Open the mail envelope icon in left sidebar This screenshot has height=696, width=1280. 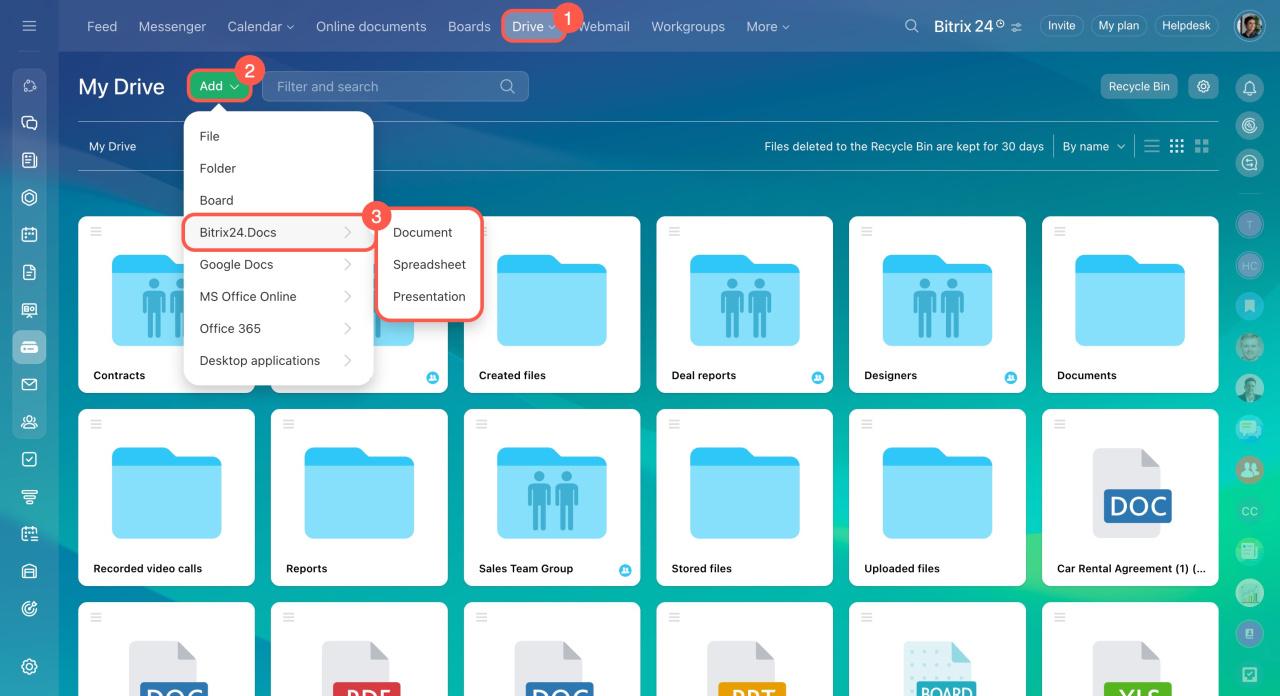pyautogui.click(x=29, y=385)
